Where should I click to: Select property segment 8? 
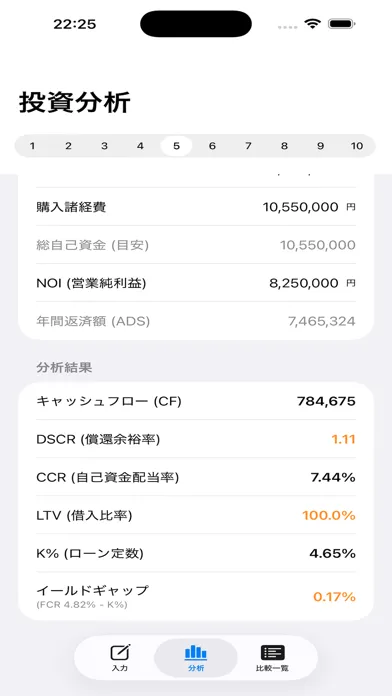[x=284, y=146]
